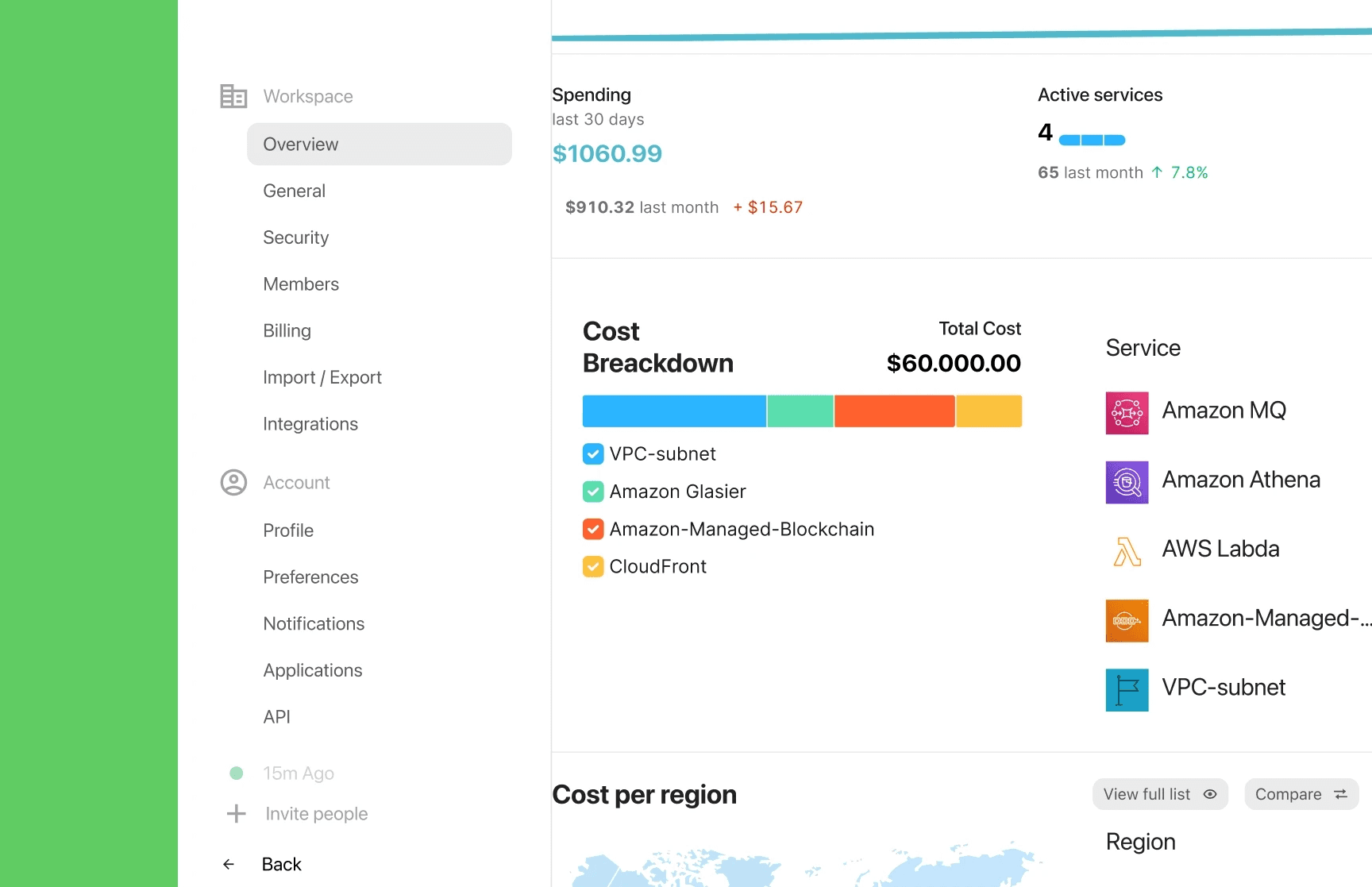Screen dimensions: 1372x887
Task: Click the yellow CloudFront bar segment
Action: pyautogui.click(x=989, y=411)
